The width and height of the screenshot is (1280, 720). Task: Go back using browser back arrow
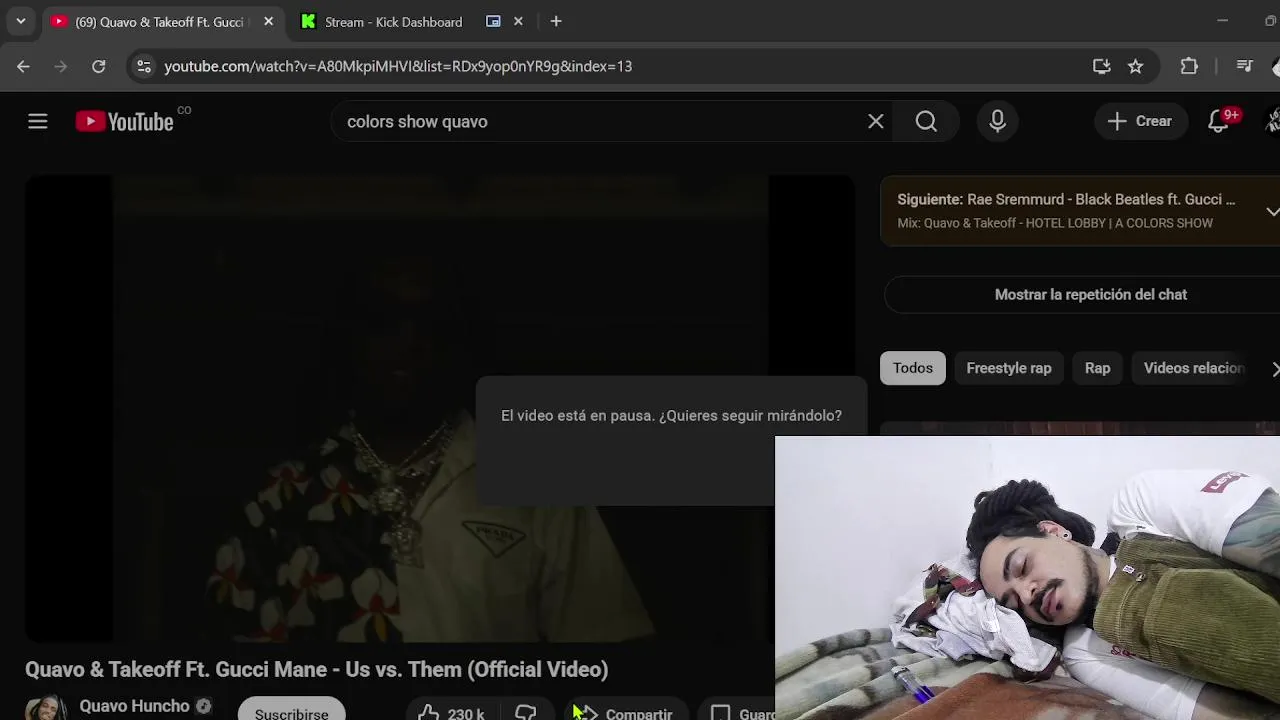[24, 66]
